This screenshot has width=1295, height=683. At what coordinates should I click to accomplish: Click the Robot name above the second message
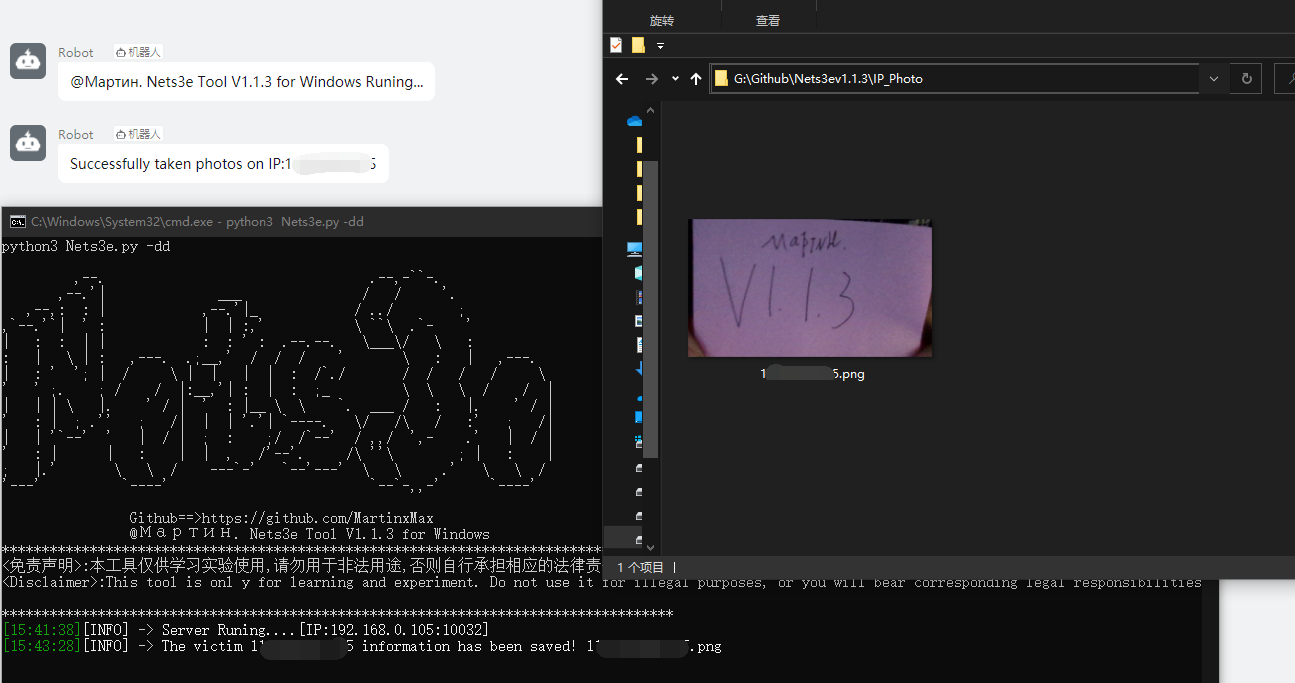[76, 134]
